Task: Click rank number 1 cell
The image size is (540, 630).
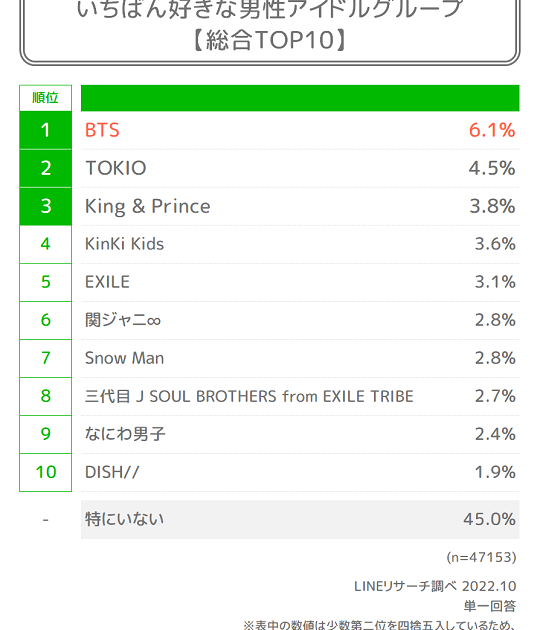Action: pos(45,130)
